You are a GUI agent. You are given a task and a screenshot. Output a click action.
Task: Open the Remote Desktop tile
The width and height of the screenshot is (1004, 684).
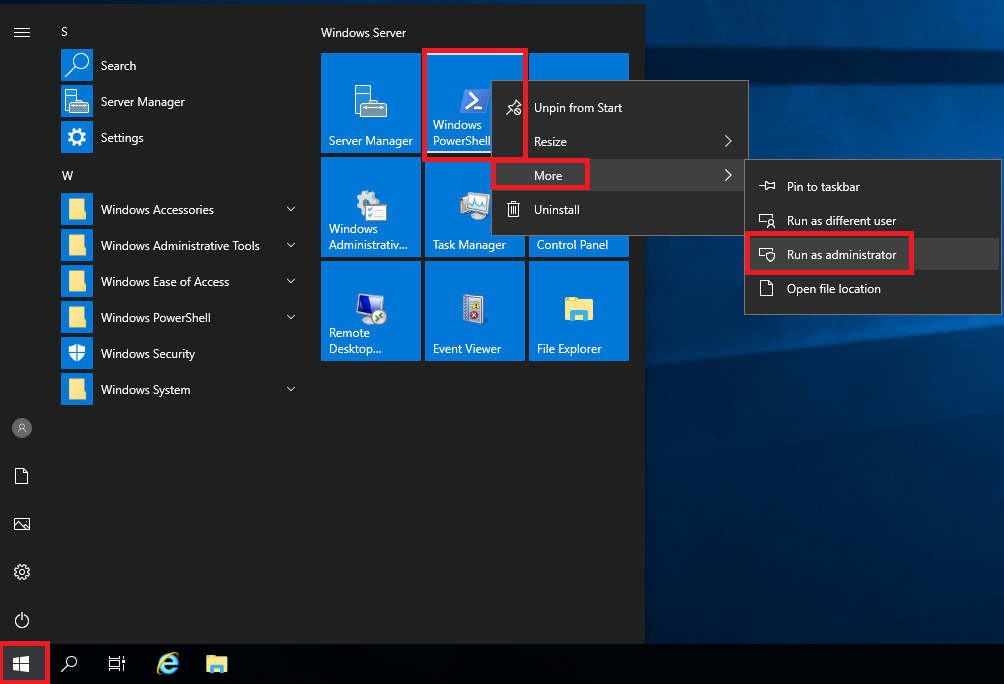(371, 311)
